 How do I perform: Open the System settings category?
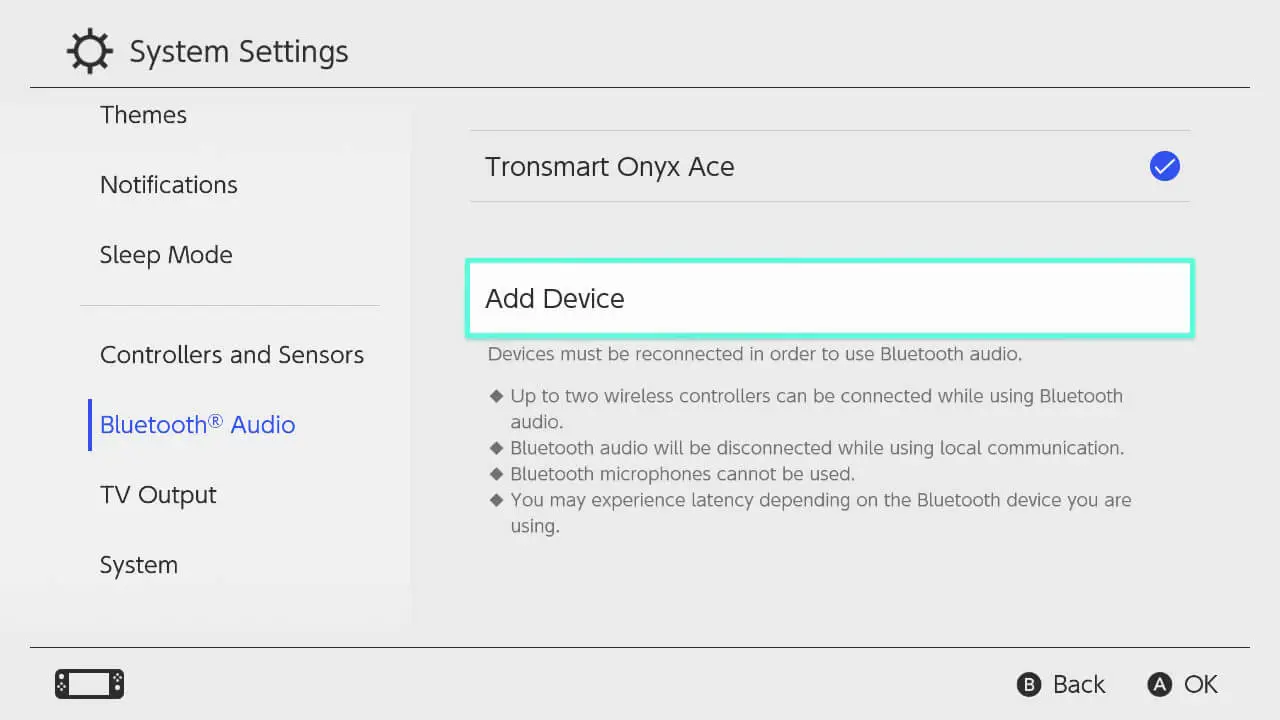coord(138,565)
